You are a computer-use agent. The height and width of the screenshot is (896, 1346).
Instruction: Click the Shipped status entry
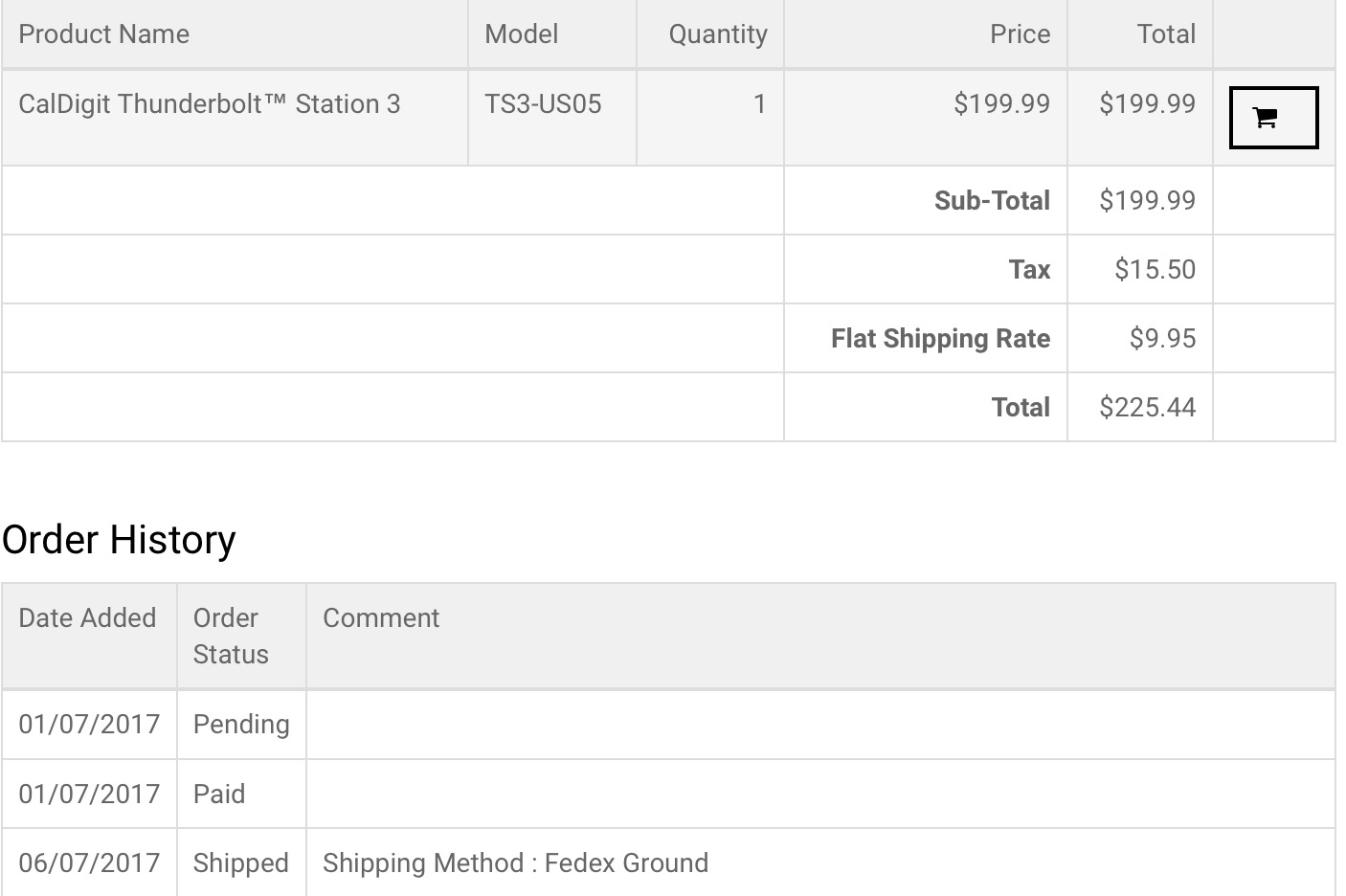(241, 862)
